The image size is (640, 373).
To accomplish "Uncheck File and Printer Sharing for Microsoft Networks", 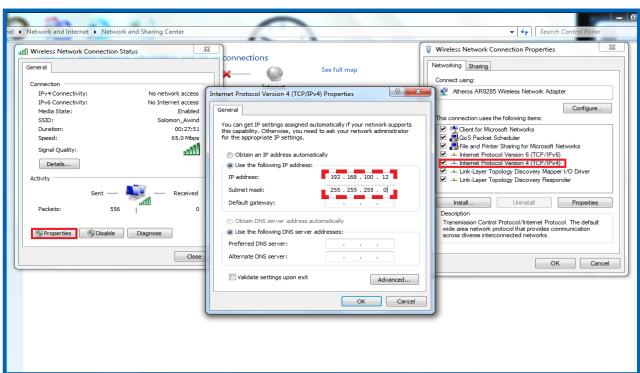I will [443, 146].
